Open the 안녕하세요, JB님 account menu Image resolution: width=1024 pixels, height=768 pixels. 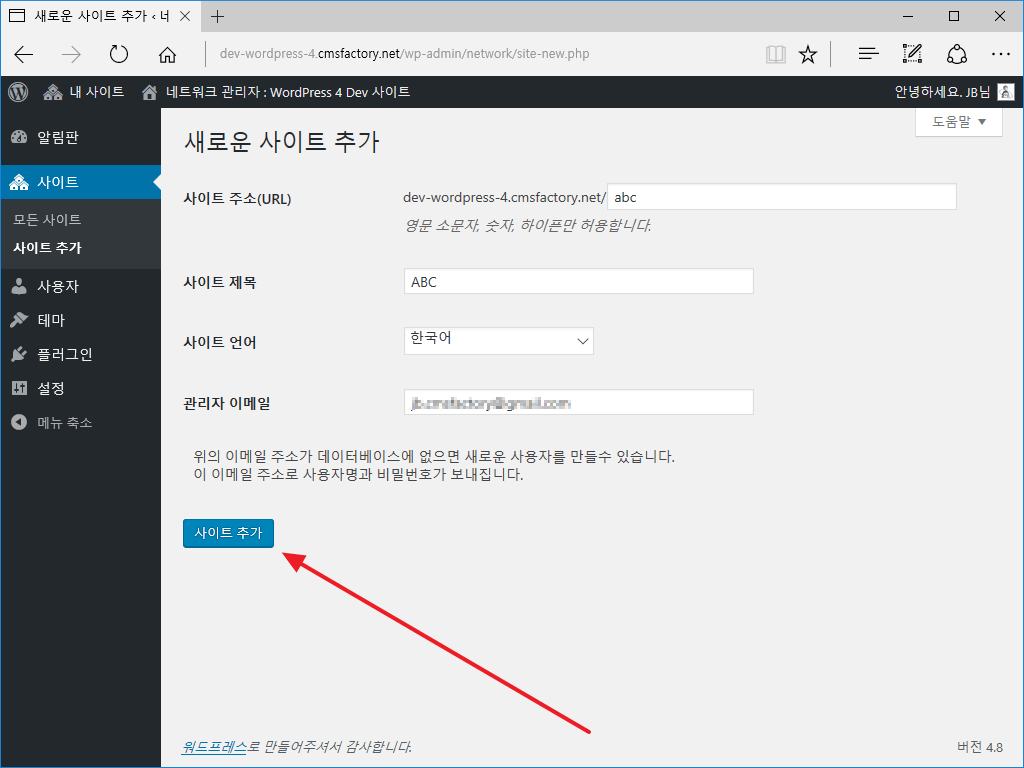[954, 92]
